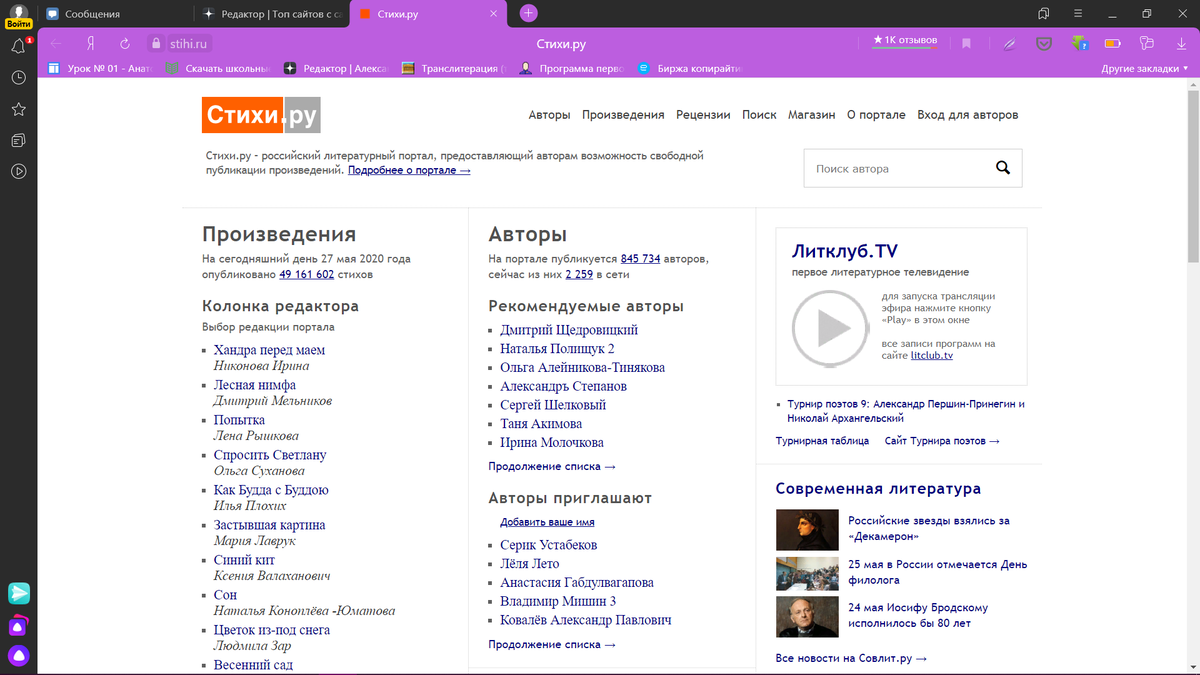
Task: Launch Alice assistant purple circle icon
Action: click(x=19, y=657)
